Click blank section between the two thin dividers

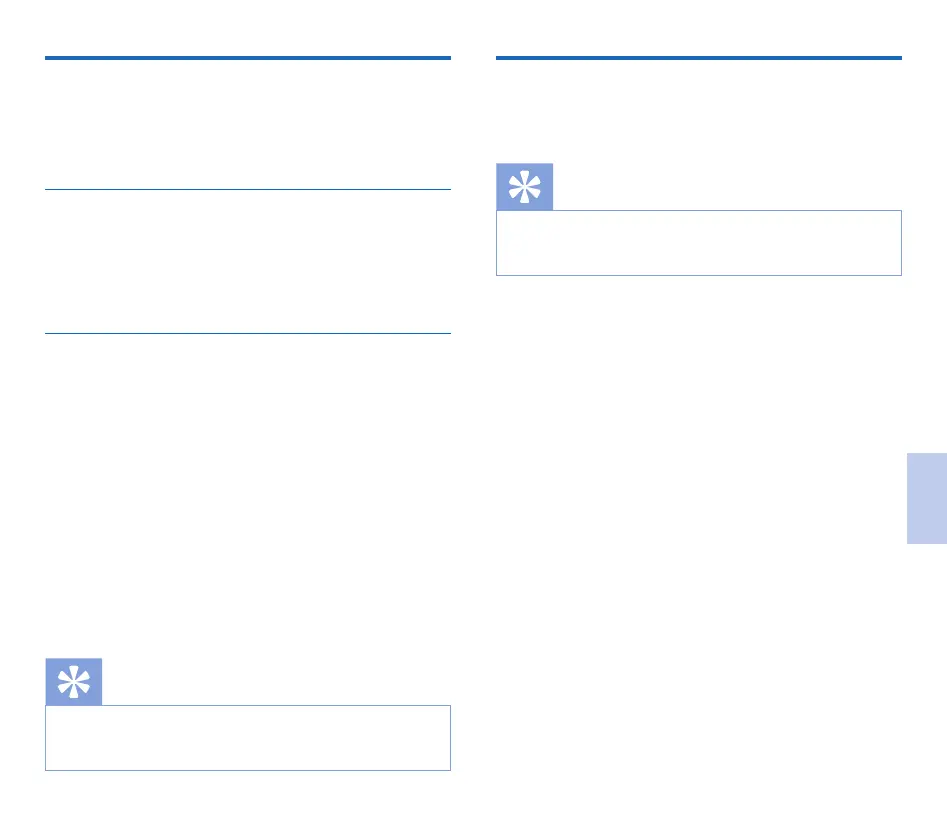(x=247, y=261)
